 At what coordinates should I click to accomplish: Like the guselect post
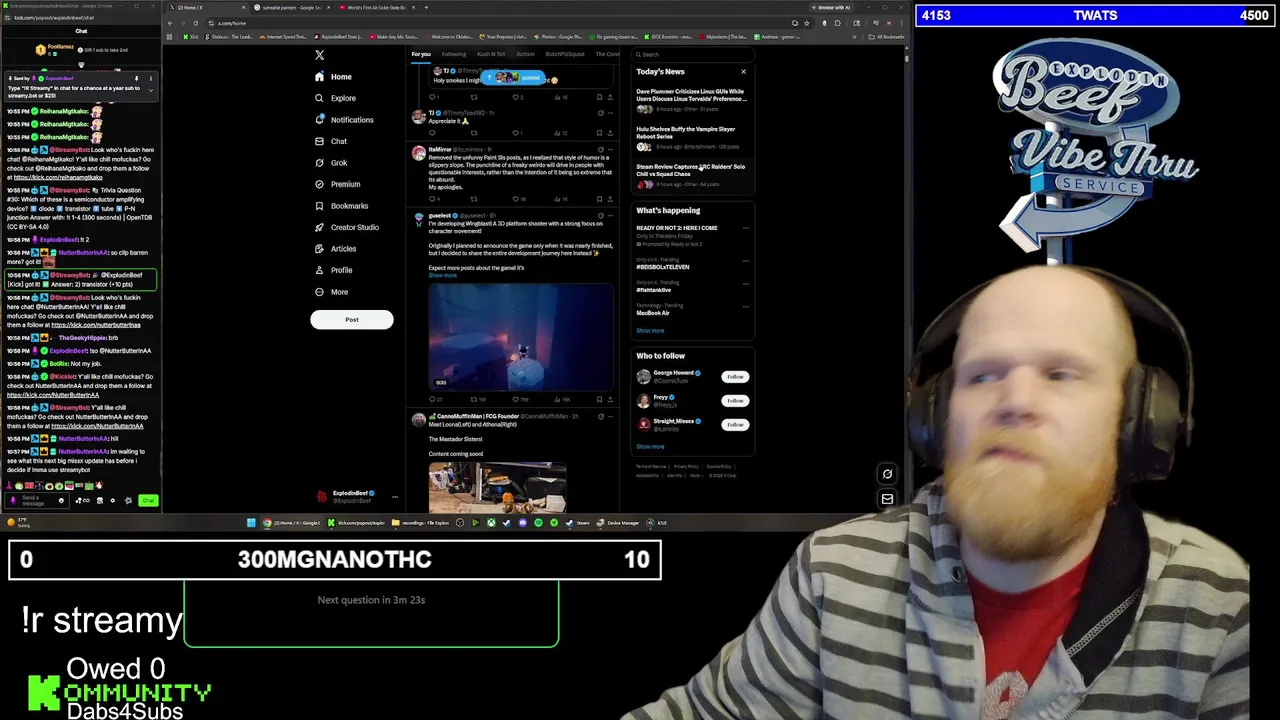coord(515,399)
